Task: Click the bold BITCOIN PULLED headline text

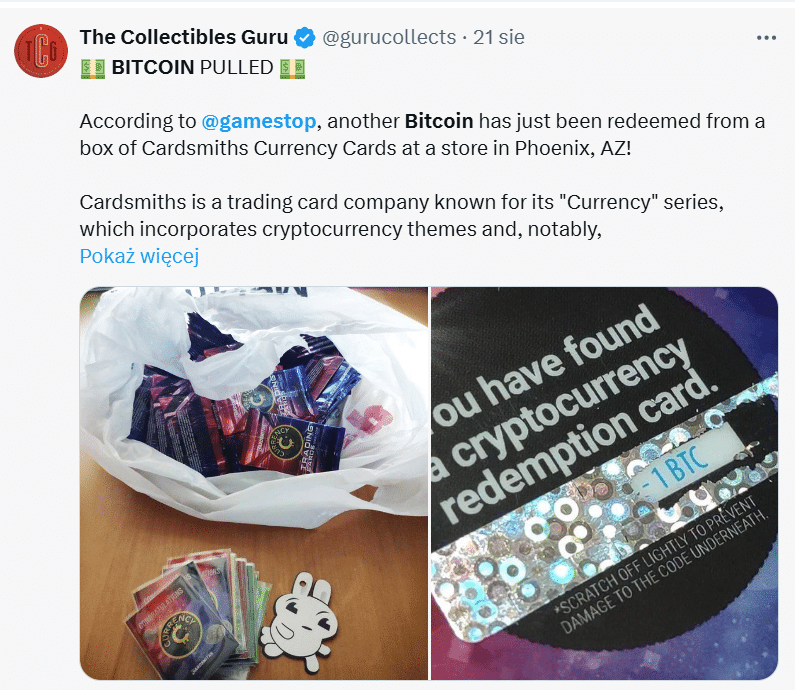Action: 193,67
